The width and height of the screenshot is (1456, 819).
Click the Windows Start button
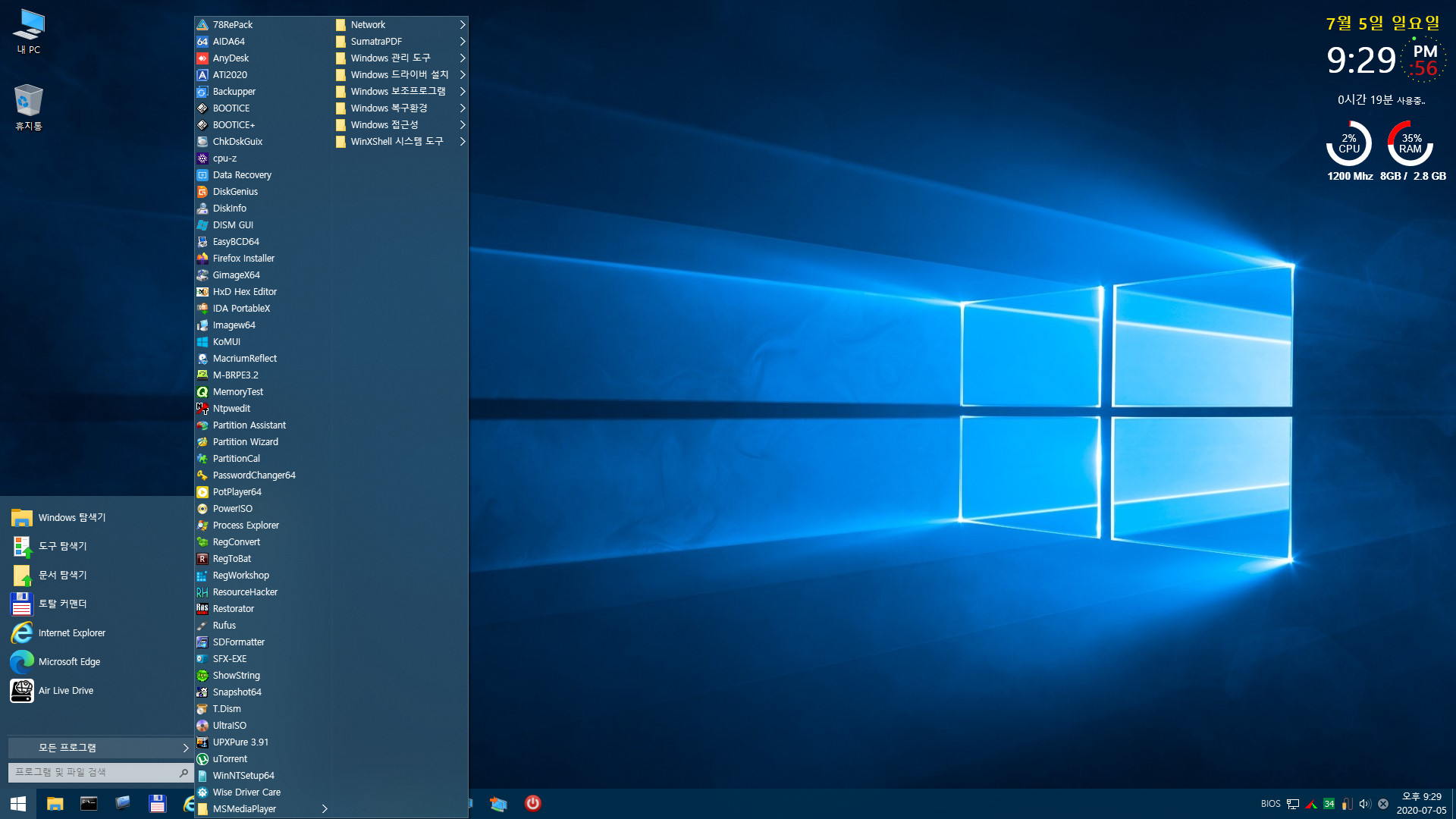point(18,804)
